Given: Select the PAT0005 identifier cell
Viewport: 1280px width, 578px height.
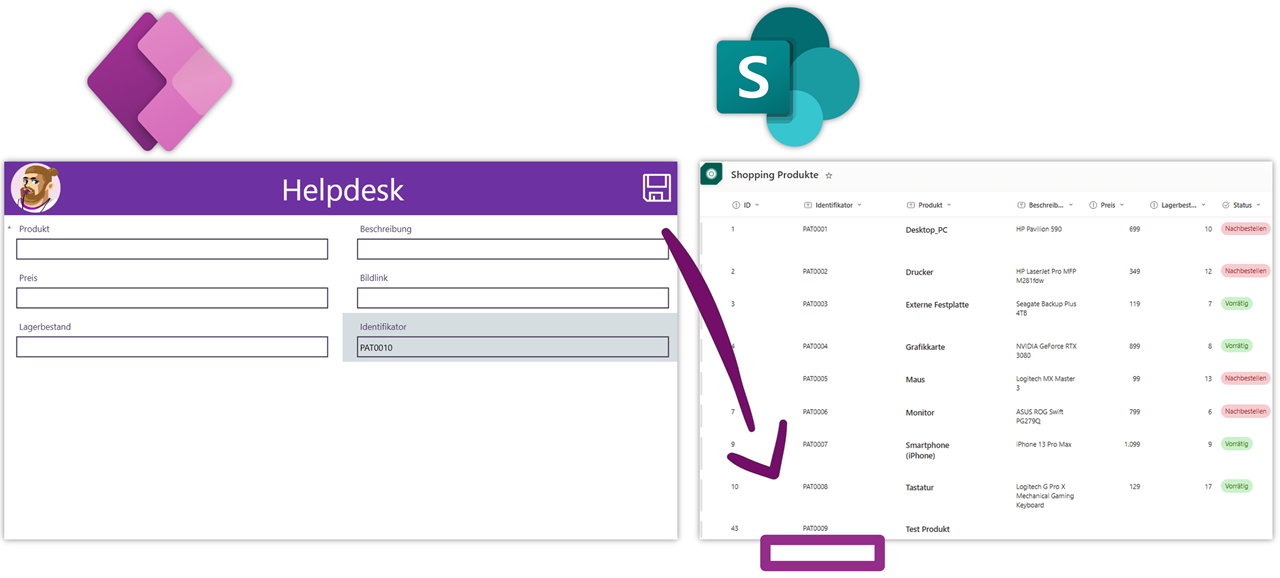Looking at the screenshot, I should tap(815, 379).
